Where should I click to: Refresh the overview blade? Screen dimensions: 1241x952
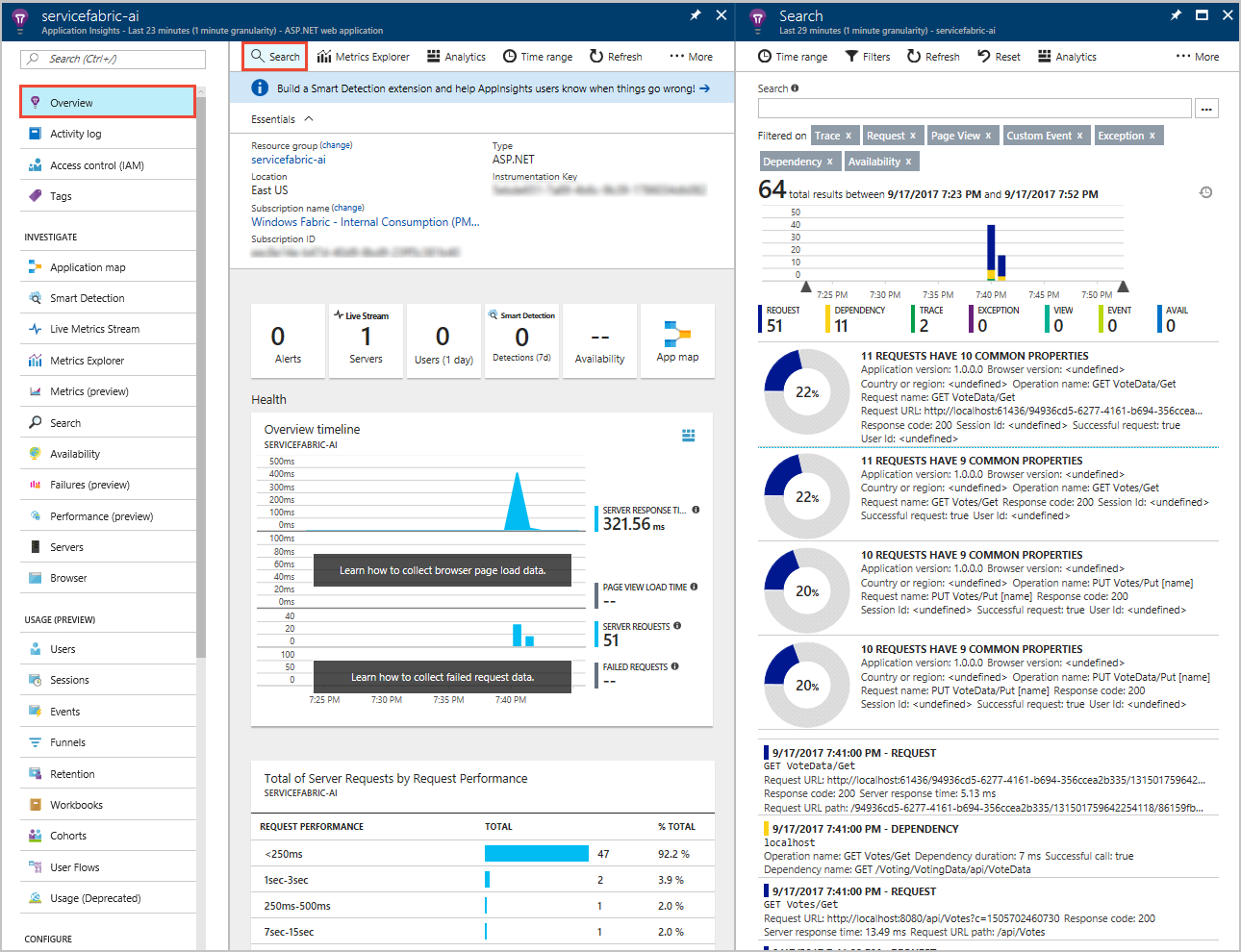[x=616, y=57]
